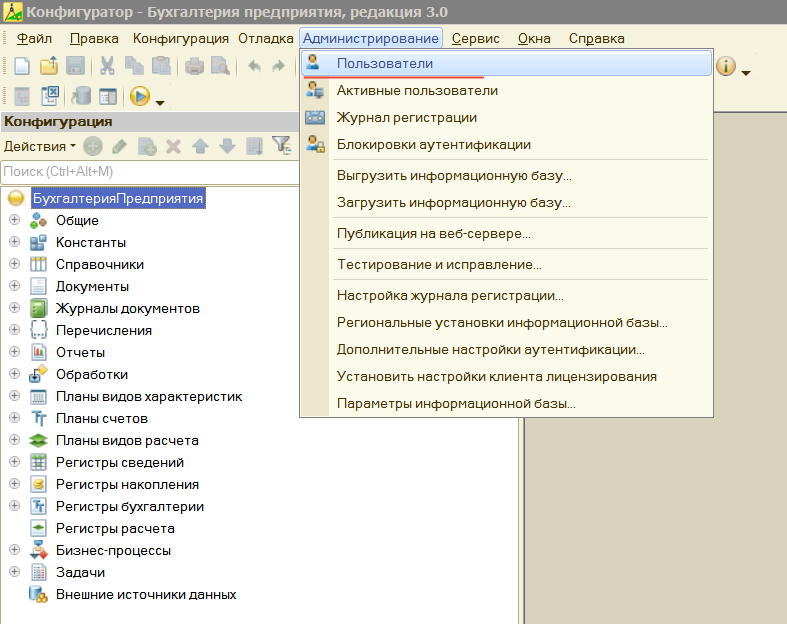Viewport: 787px width, 624px height.
Task: Open the Окна menu
Action: pyautogui.click(x=534, y=39)
